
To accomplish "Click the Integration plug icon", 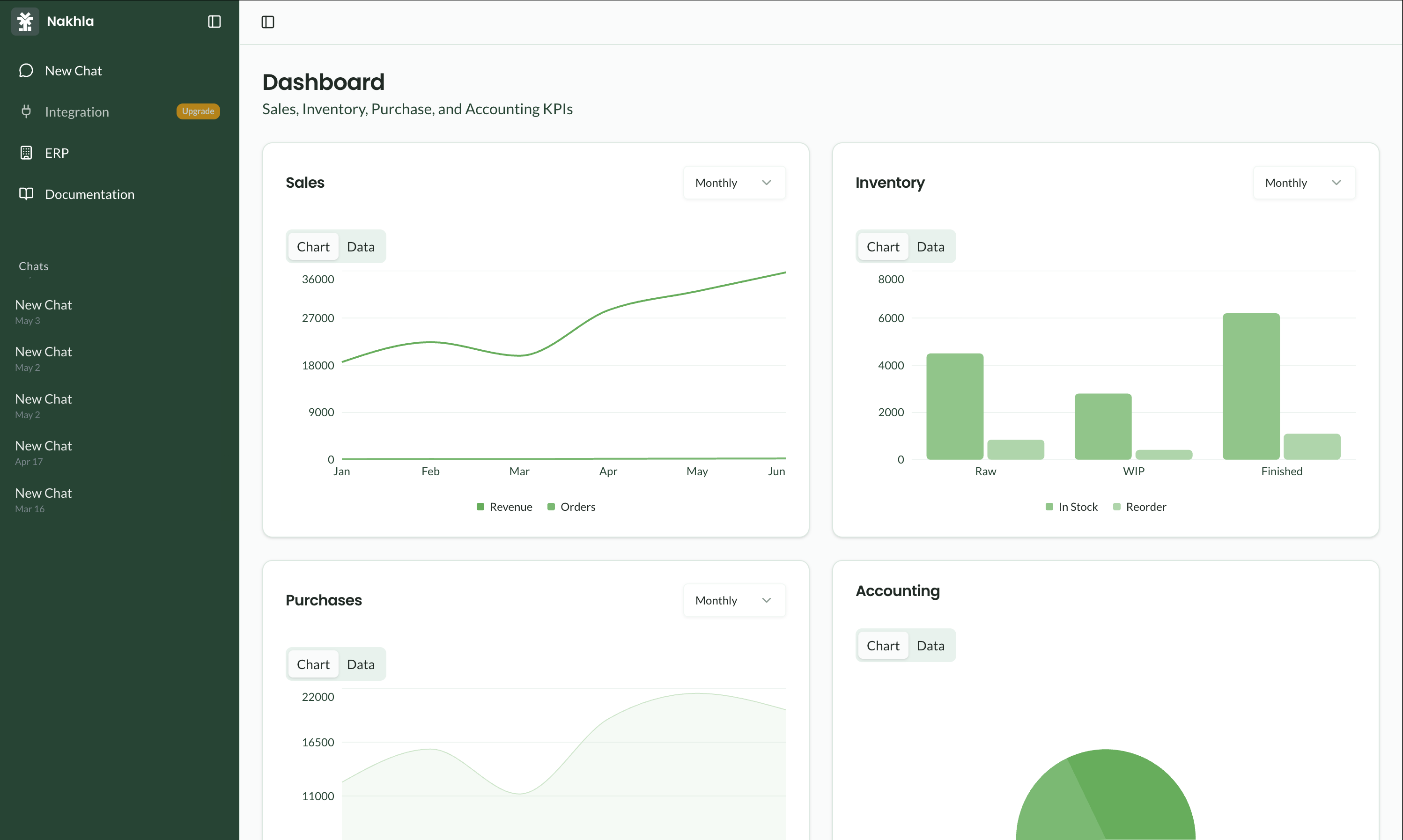I will [x=26, y=111].
